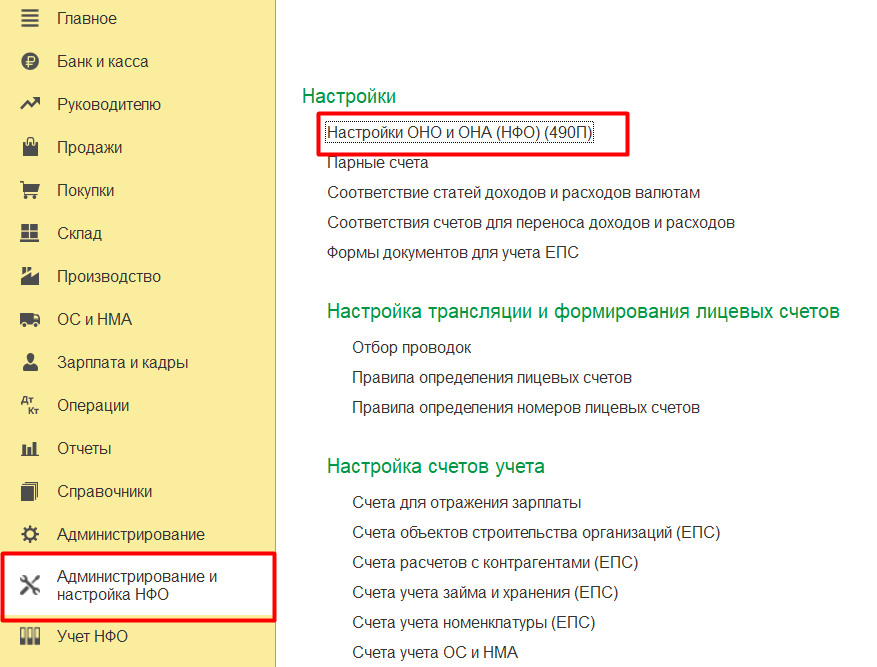Open Настройки ОНО и ОНА (НФО) (490П)
877x667 pixels.
tap(460, 132)
